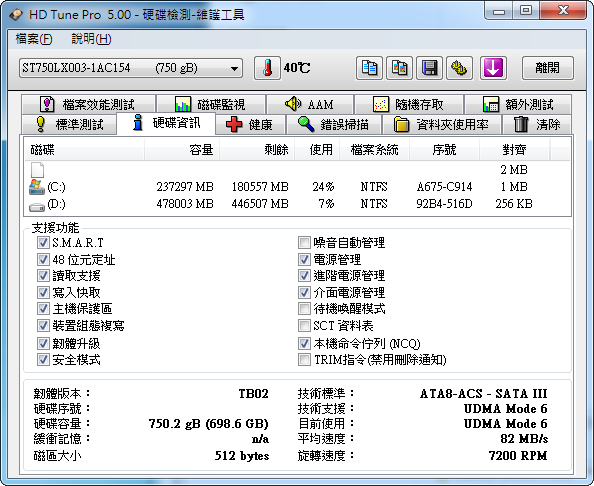Screen dimensions: 594x486
Task: Click the 82 MB/s average speed value
Action: tap(524, 439)
